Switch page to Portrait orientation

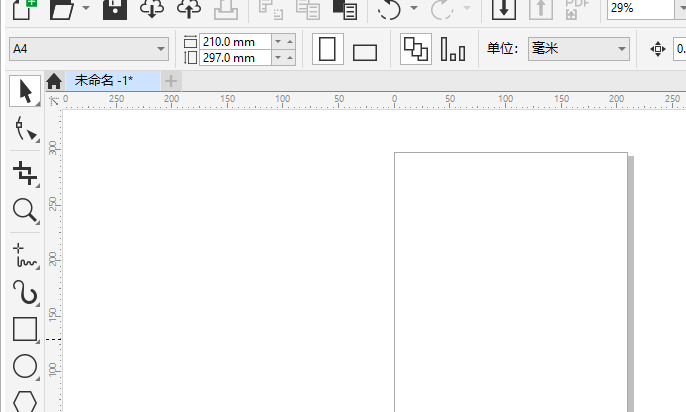[x=328, y=49]
